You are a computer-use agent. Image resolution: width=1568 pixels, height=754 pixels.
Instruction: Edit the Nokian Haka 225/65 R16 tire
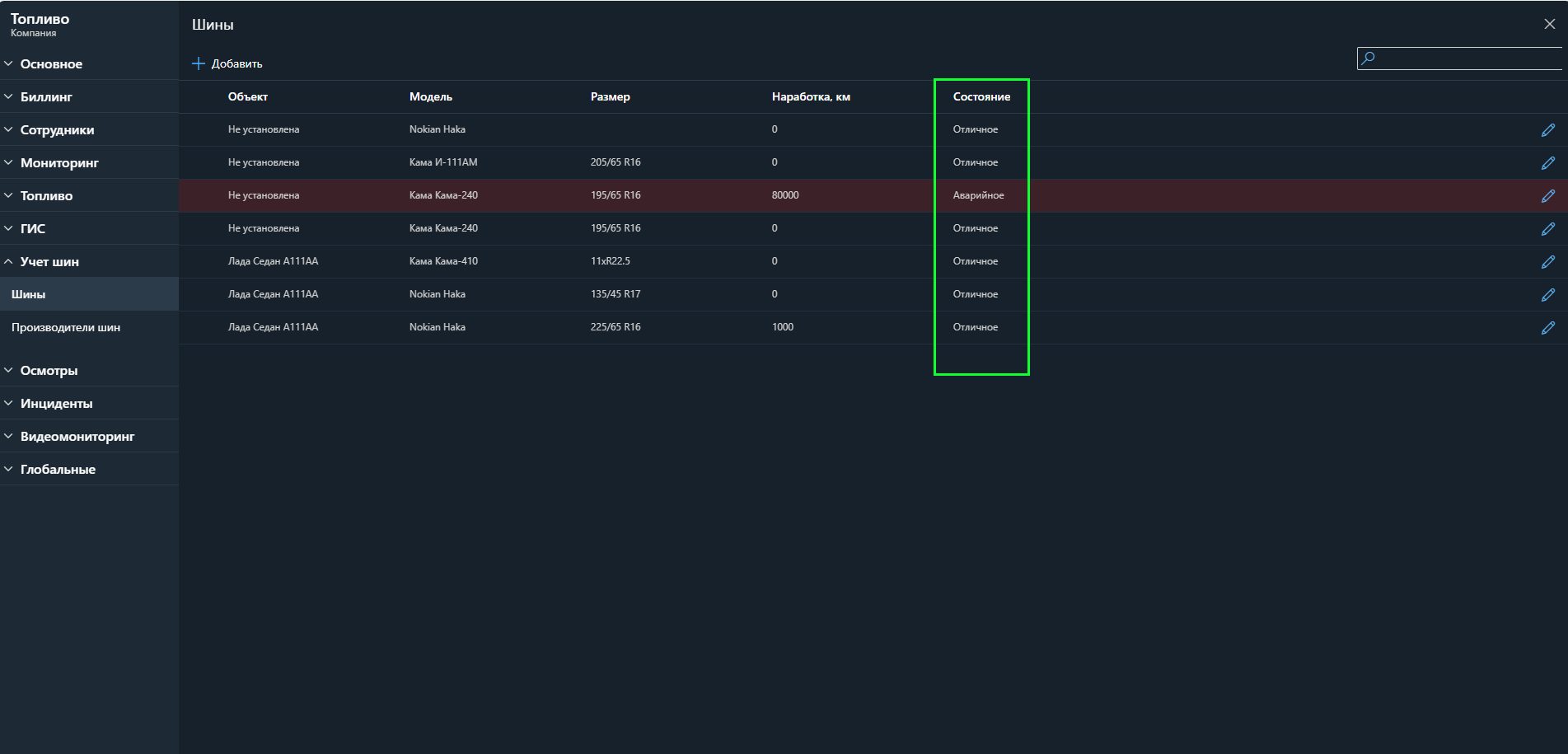coord(1548,328)
